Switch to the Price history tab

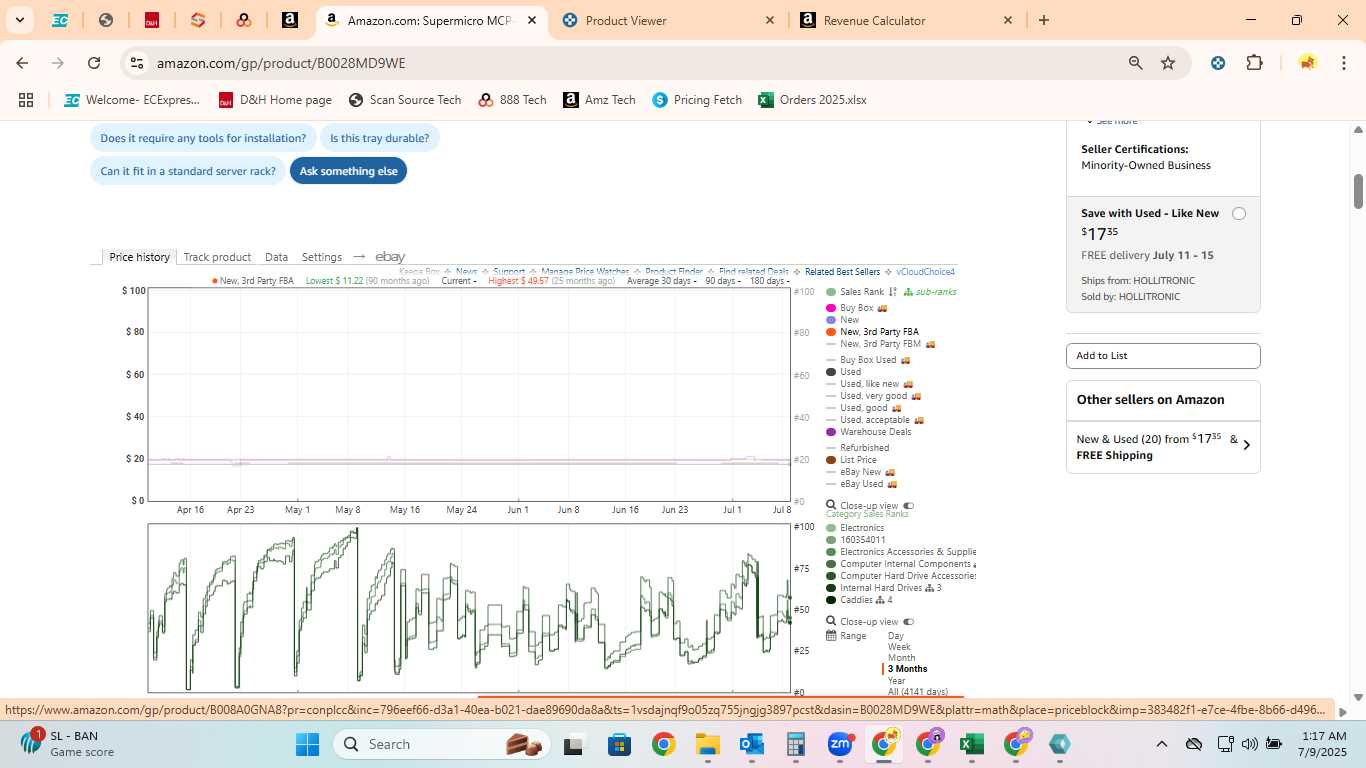139,257
